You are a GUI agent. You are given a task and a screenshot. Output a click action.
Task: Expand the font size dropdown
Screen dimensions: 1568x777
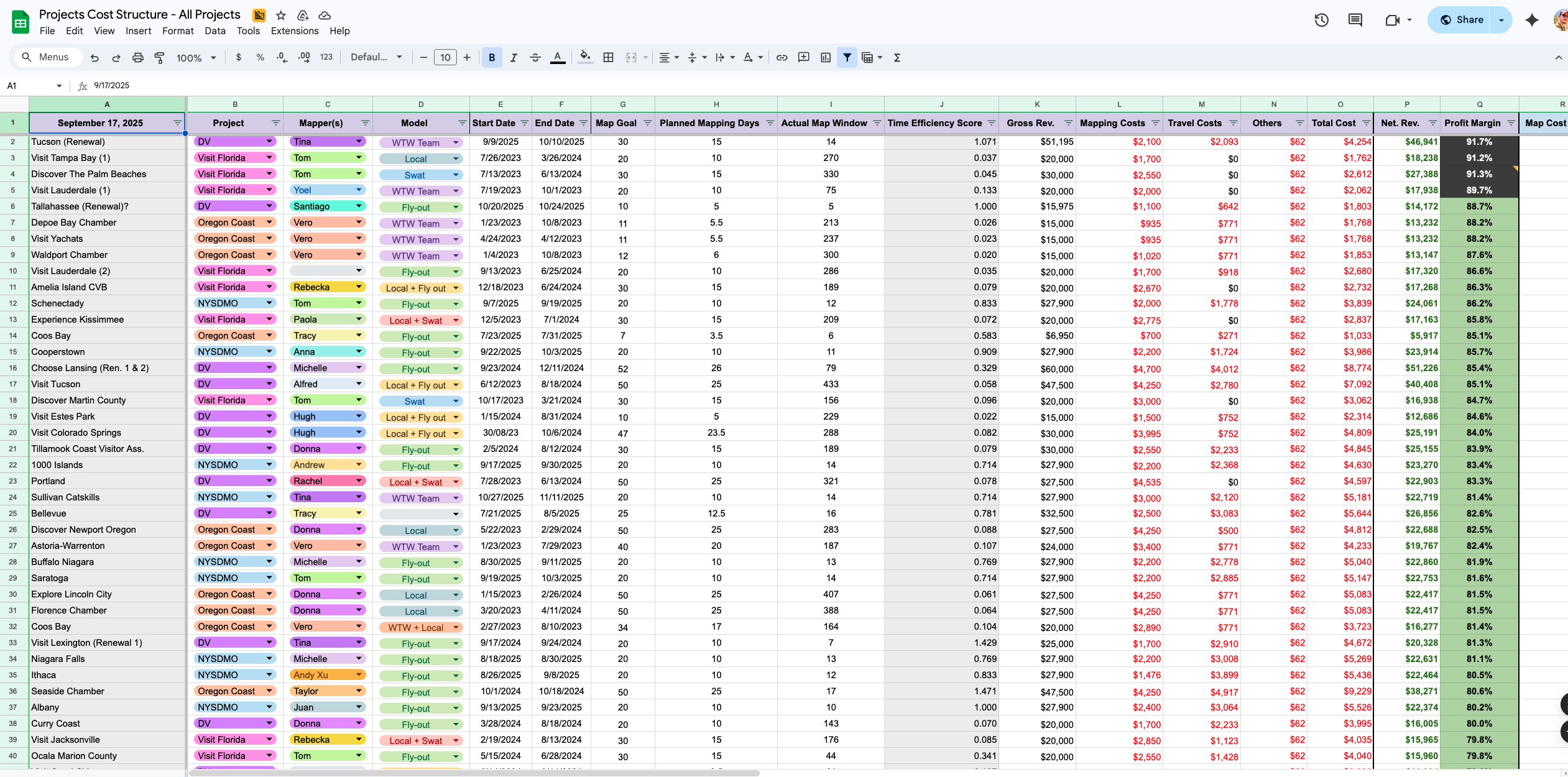(x=445, y=57)
